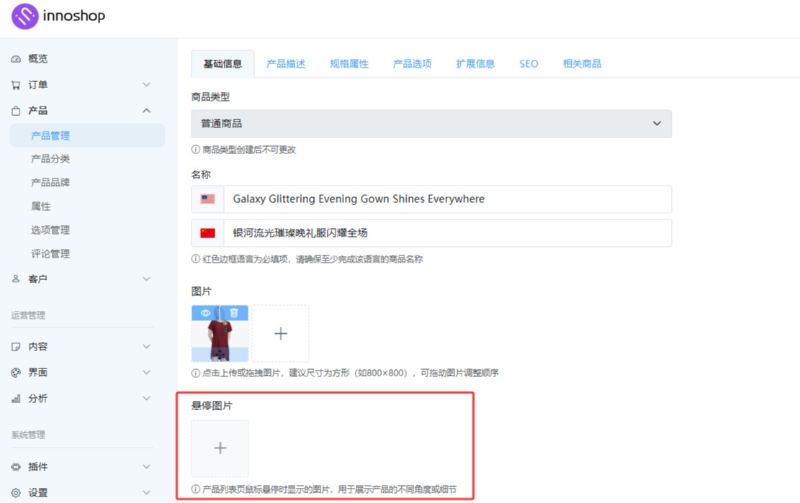The height and width of the screenshot is (503, 800).
Task: Switch to the SEO tab
Action: [528, 64]
